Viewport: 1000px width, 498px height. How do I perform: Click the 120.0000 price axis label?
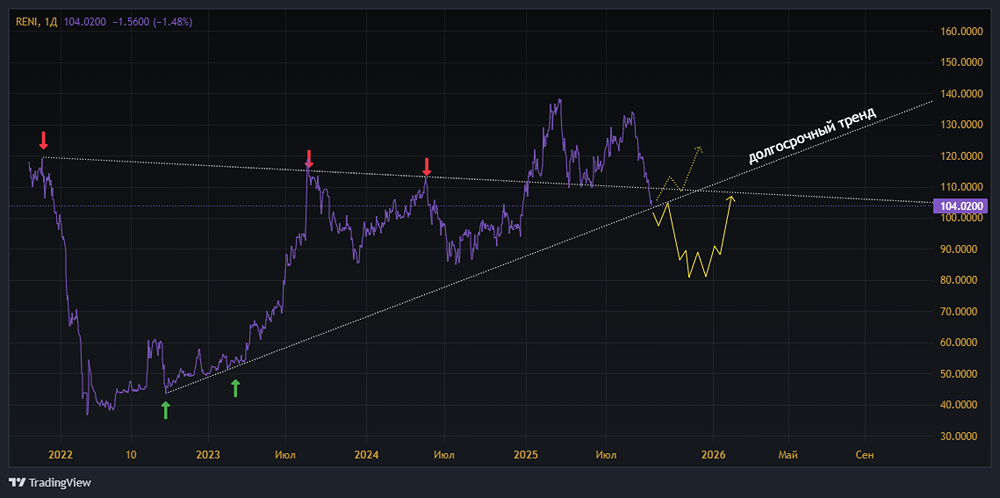tap(962, 156)
